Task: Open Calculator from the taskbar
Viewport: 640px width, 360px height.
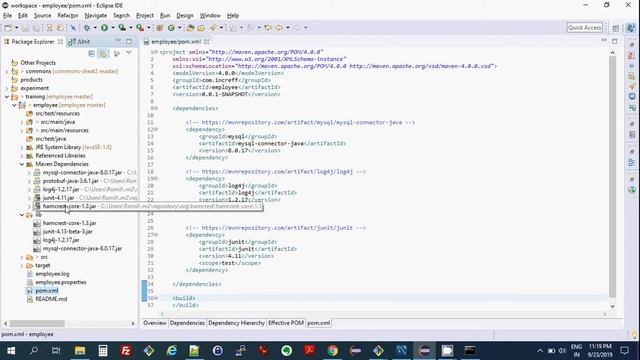Action: point(103,351)
